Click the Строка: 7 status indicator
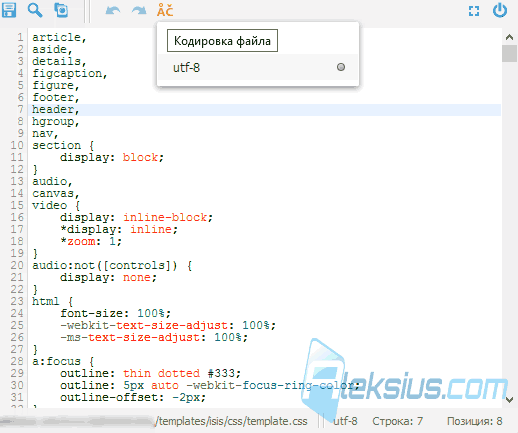 397,421
